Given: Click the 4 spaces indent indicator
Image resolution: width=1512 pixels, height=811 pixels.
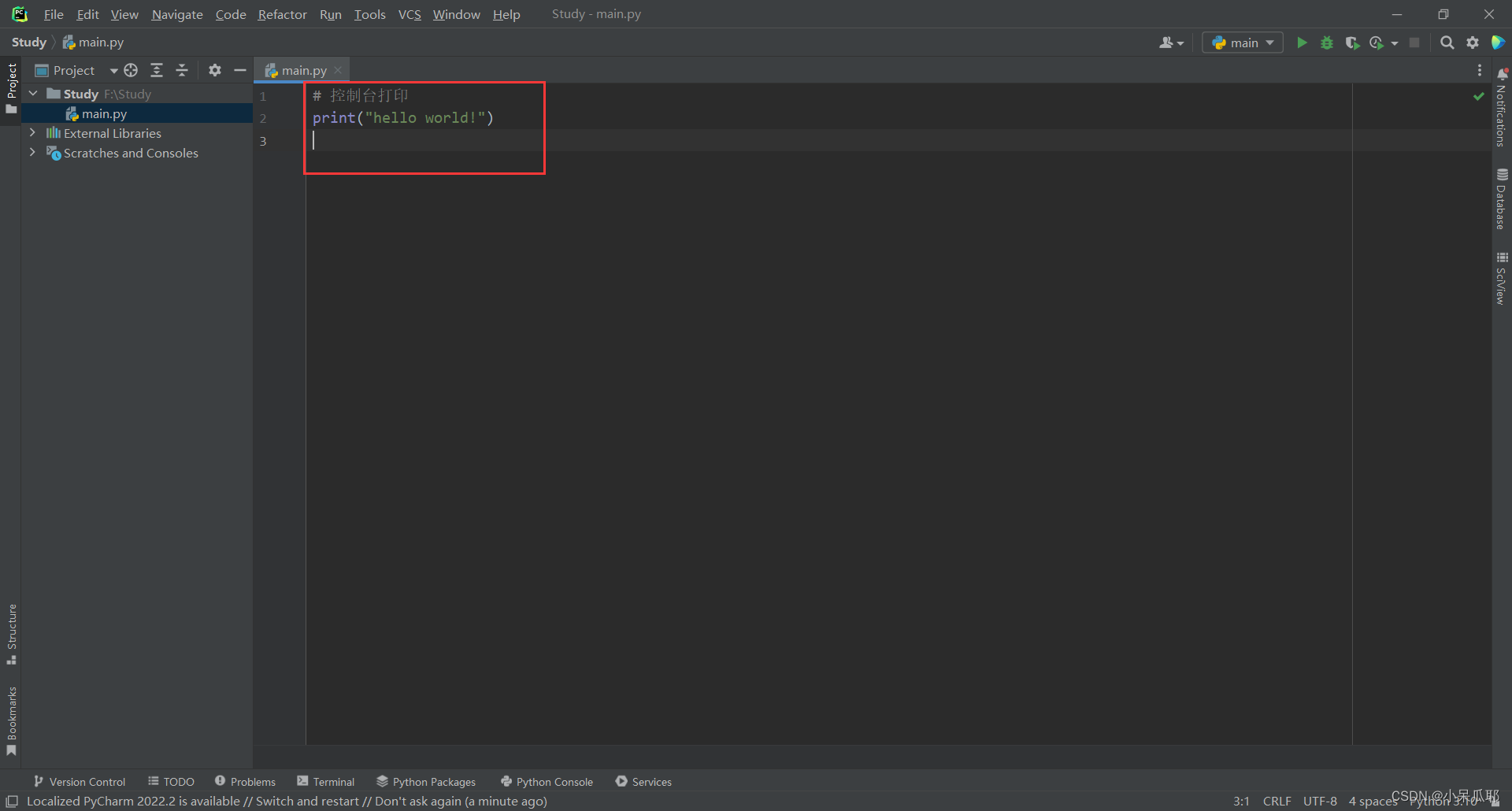Looking at the screenshot, I should [x=1373, y=802].
